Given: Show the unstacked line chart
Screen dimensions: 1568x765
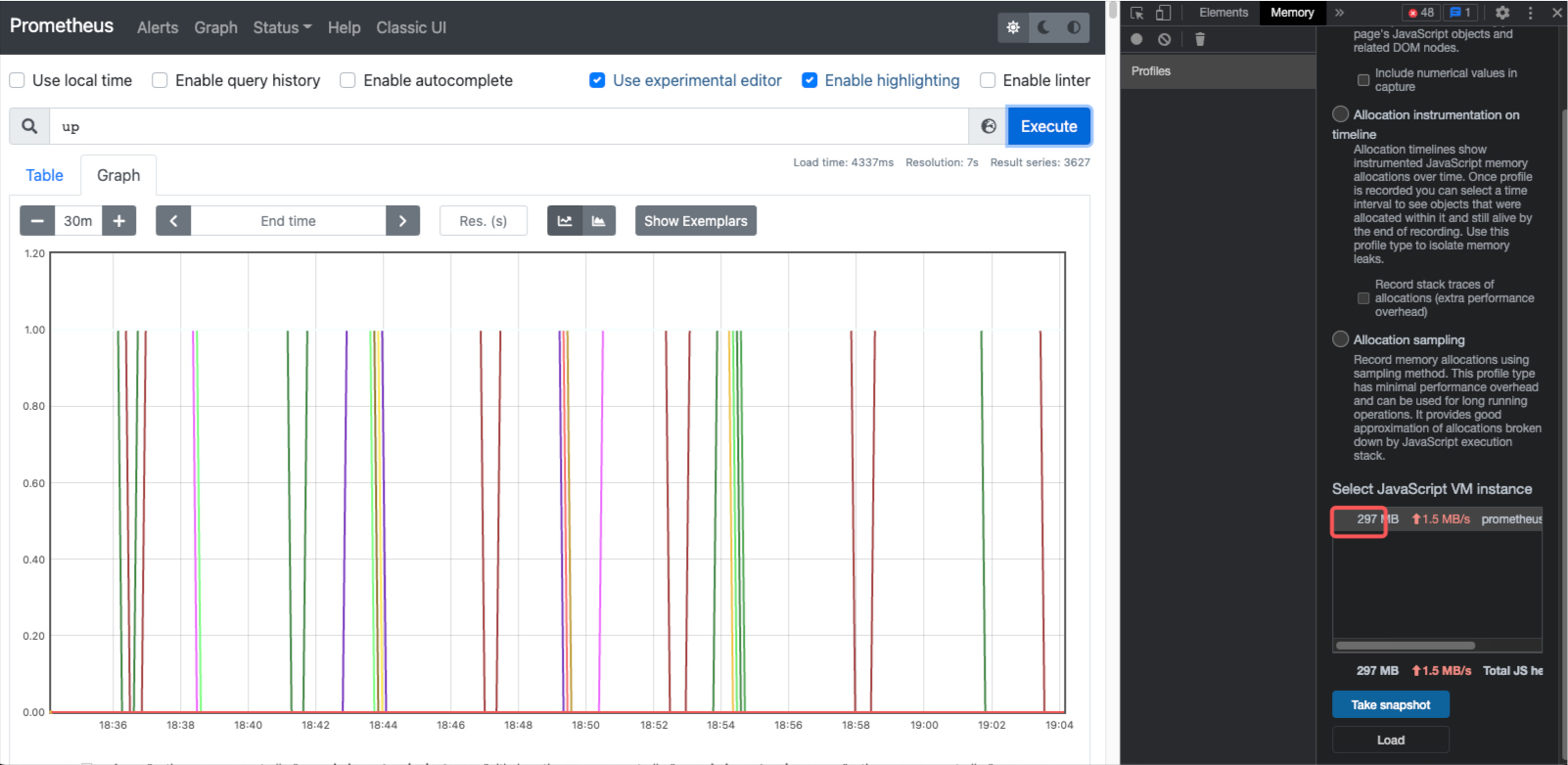Looking at the screenshot, I should [x=565, y=221].
